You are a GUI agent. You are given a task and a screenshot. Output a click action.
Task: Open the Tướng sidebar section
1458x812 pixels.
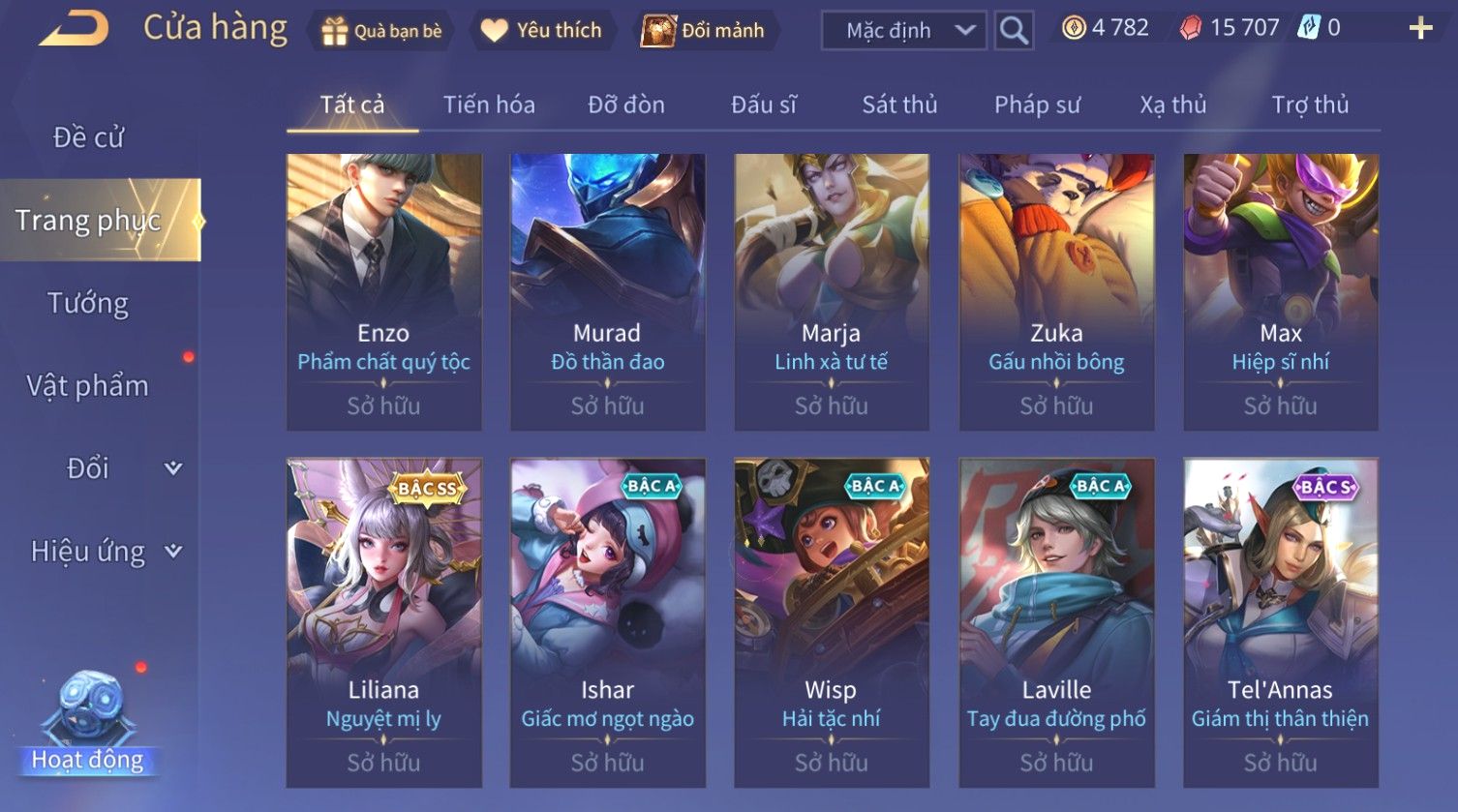tap(88, 304)
